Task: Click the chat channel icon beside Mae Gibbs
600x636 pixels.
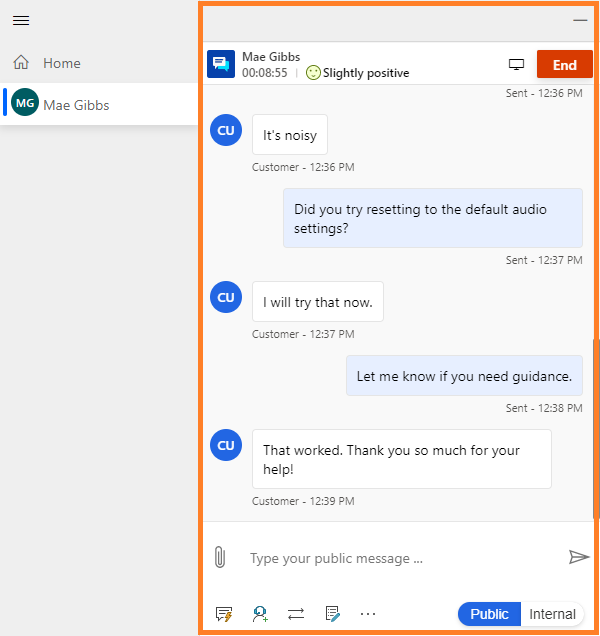Action: coord(221,64)
